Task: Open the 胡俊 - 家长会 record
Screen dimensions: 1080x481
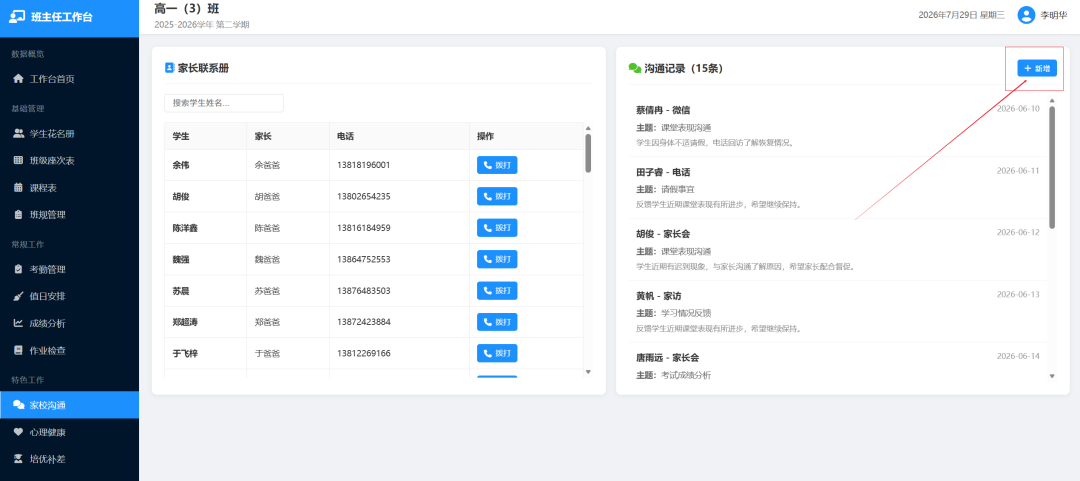Action: (x=838, y=249)
